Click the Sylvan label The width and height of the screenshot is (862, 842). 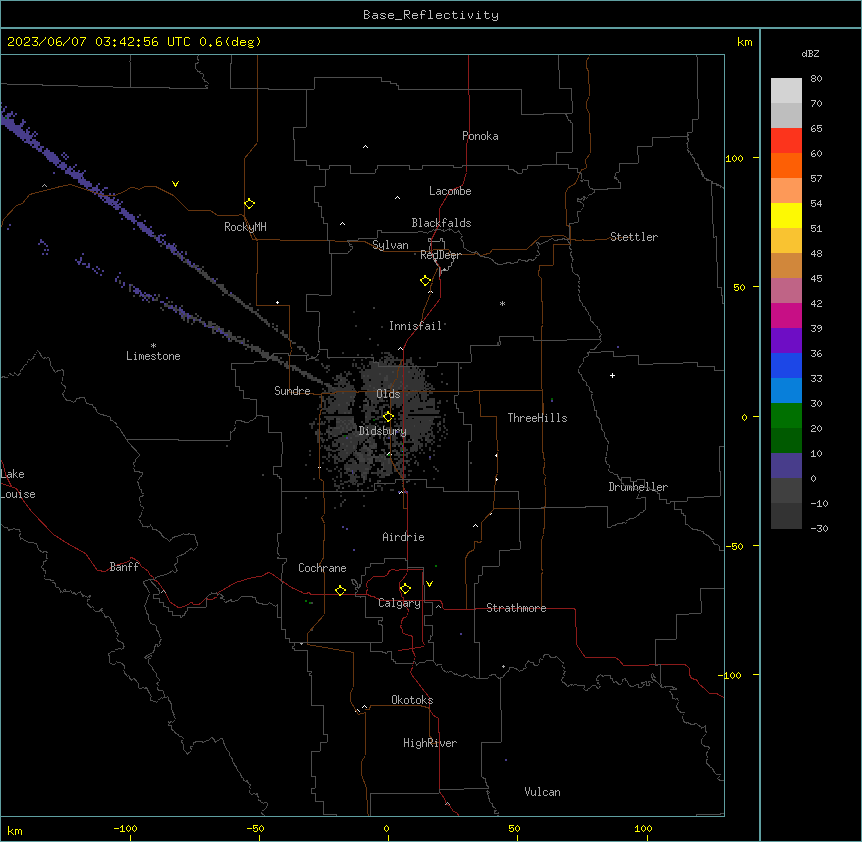pyautogui.click(x=390, y=245)
